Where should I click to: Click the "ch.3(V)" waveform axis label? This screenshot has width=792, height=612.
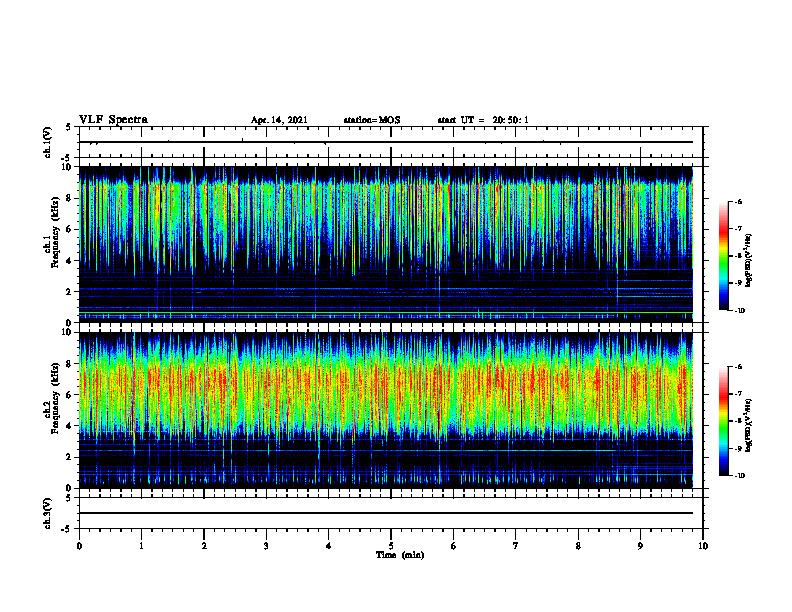(x=48, y=513)
